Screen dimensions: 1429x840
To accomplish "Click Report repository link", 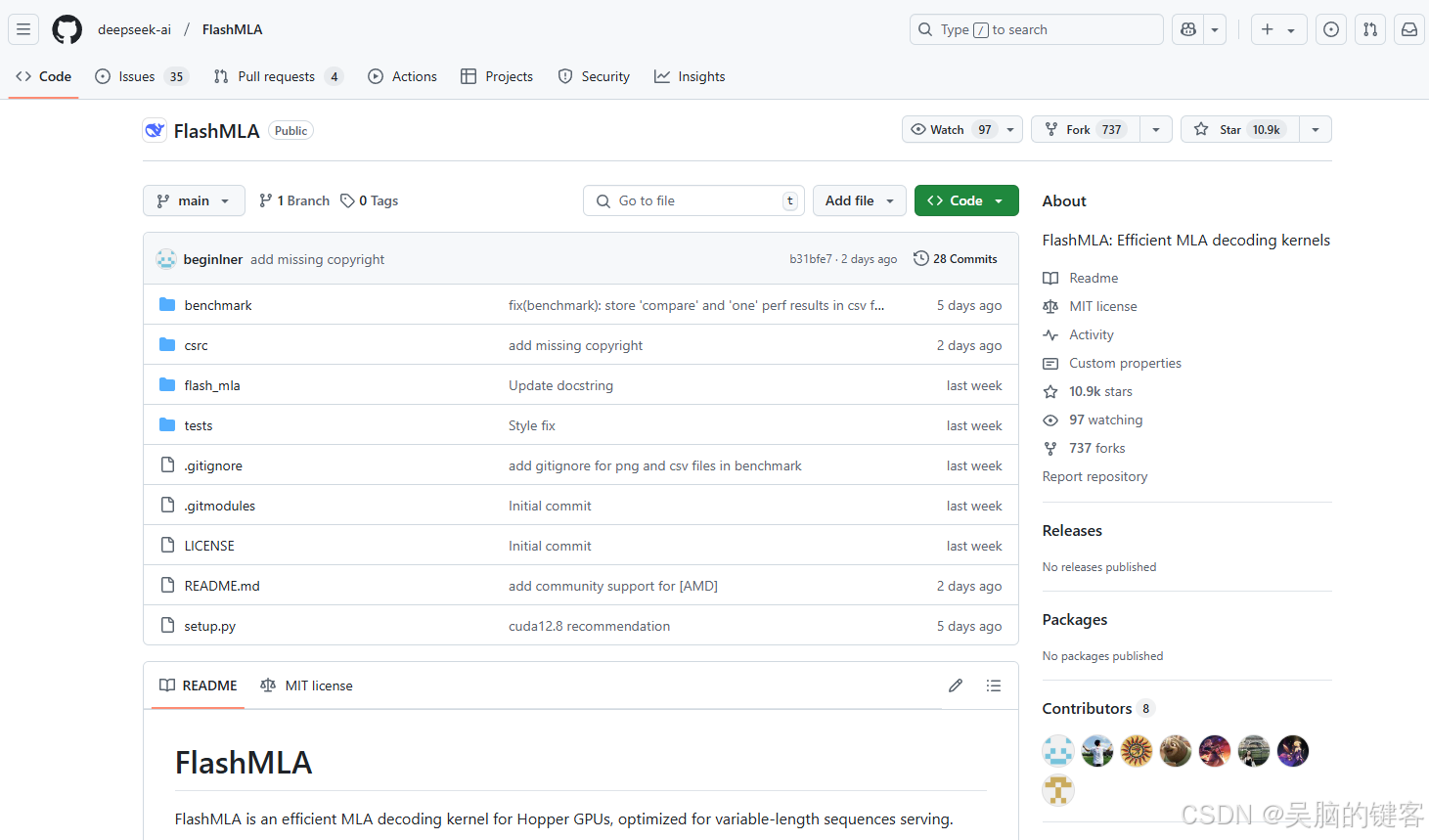I will (1094, 476).
